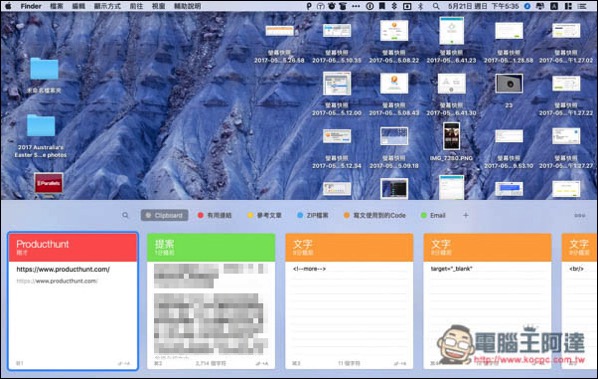Select screenshot file ending 9.53.10

pyautogui.click(x=509, y=149)
